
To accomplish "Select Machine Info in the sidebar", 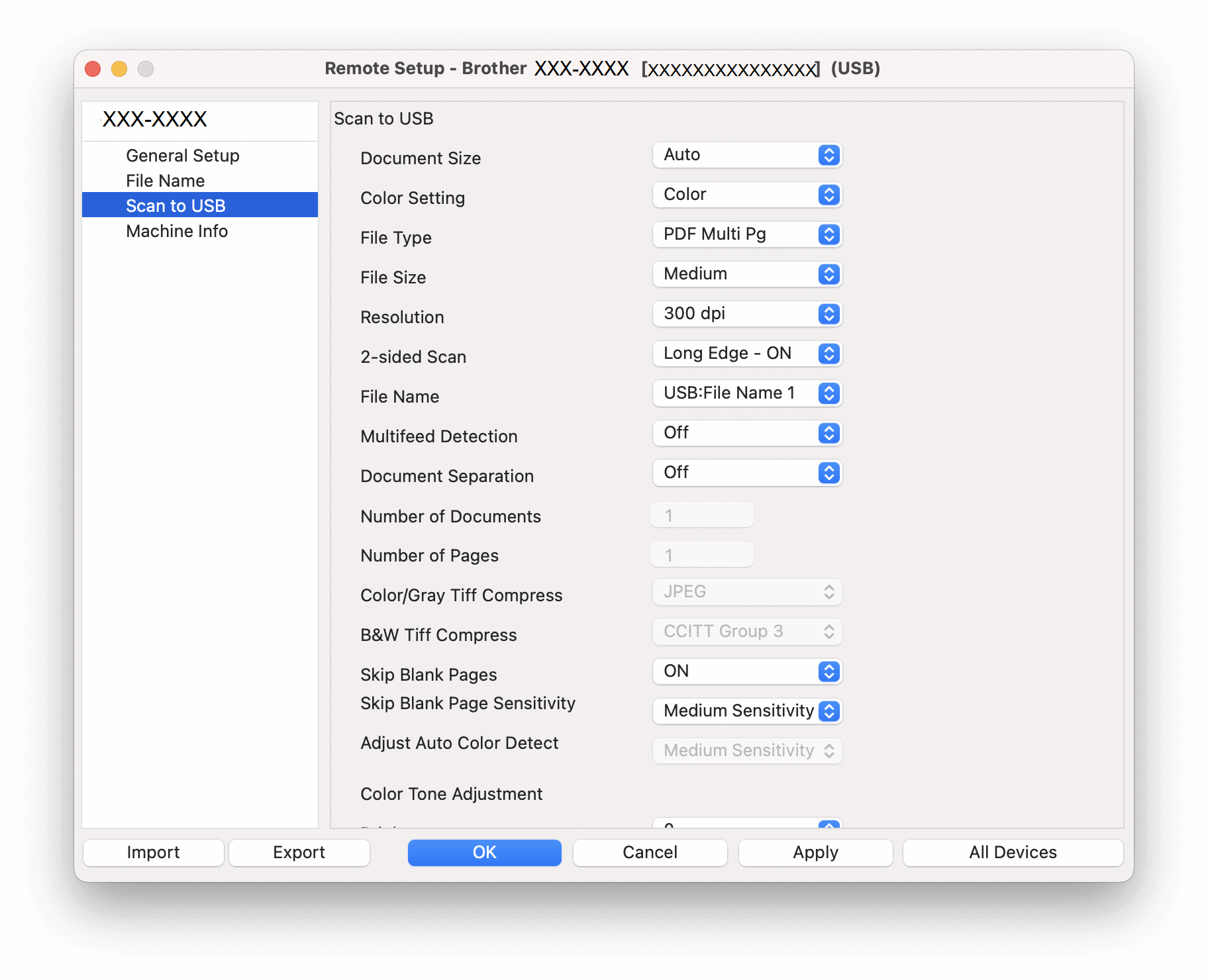I will pyautogui.click(x=200, y=231).
